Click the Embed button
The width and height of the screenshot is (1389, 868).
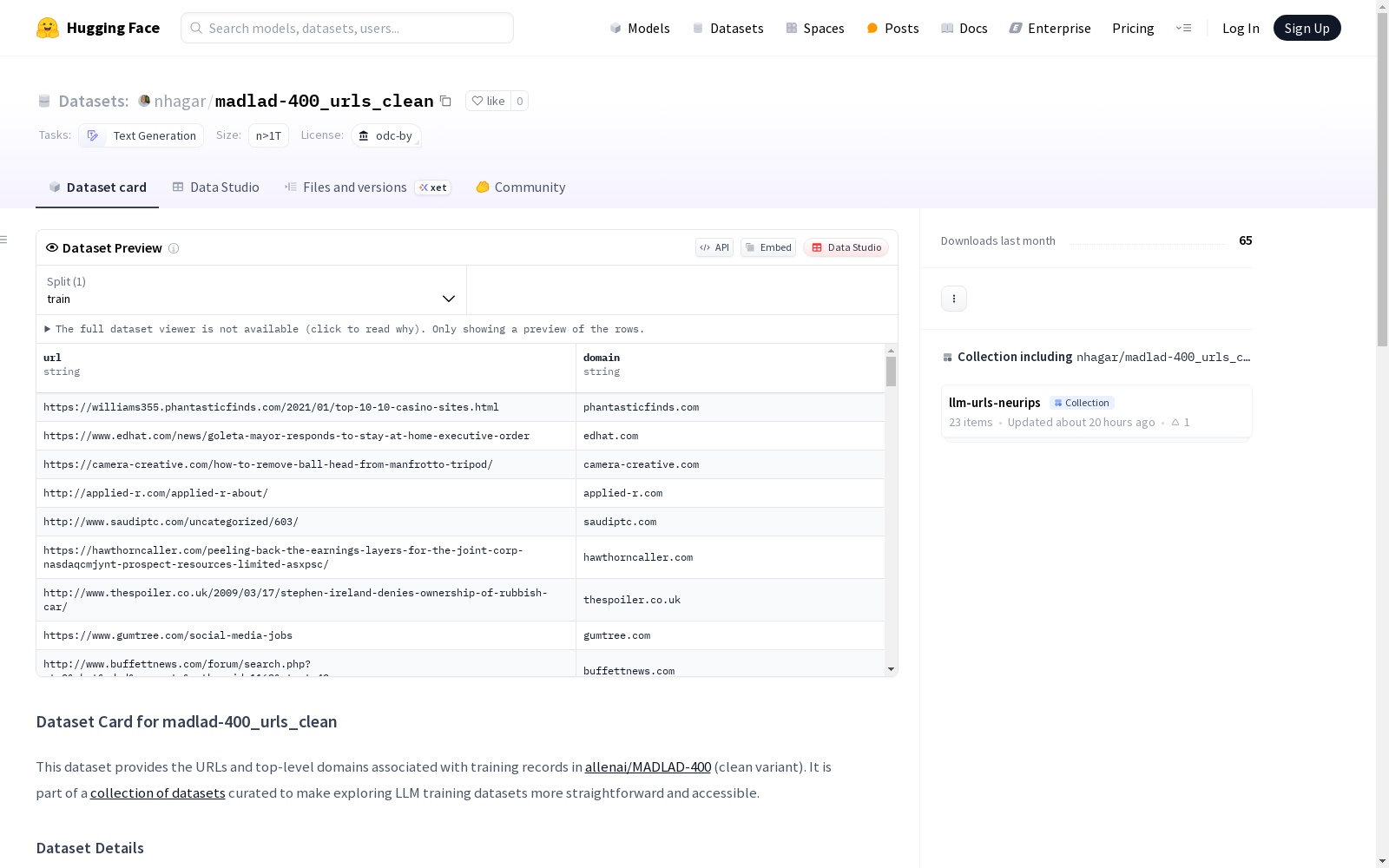tap(768, 247)
